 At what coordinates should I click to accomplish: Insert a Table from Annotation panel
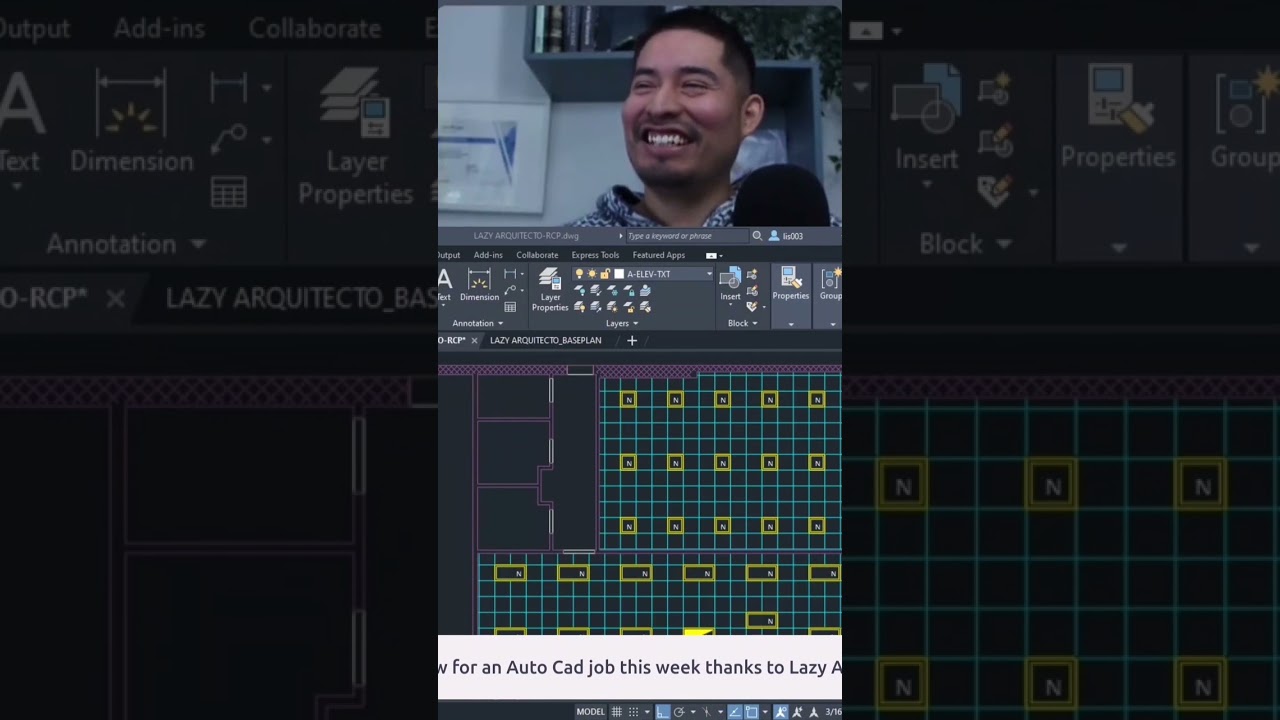tap(510, 307)
